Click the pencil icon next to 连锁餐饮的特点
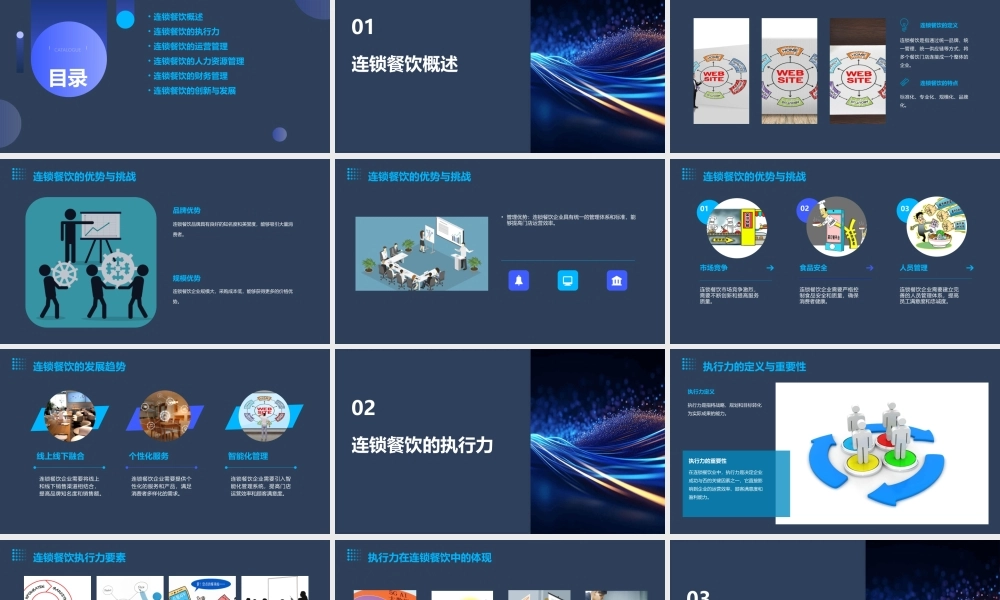1000x600 pixels. pyautogui.click(x=904, y=83)
